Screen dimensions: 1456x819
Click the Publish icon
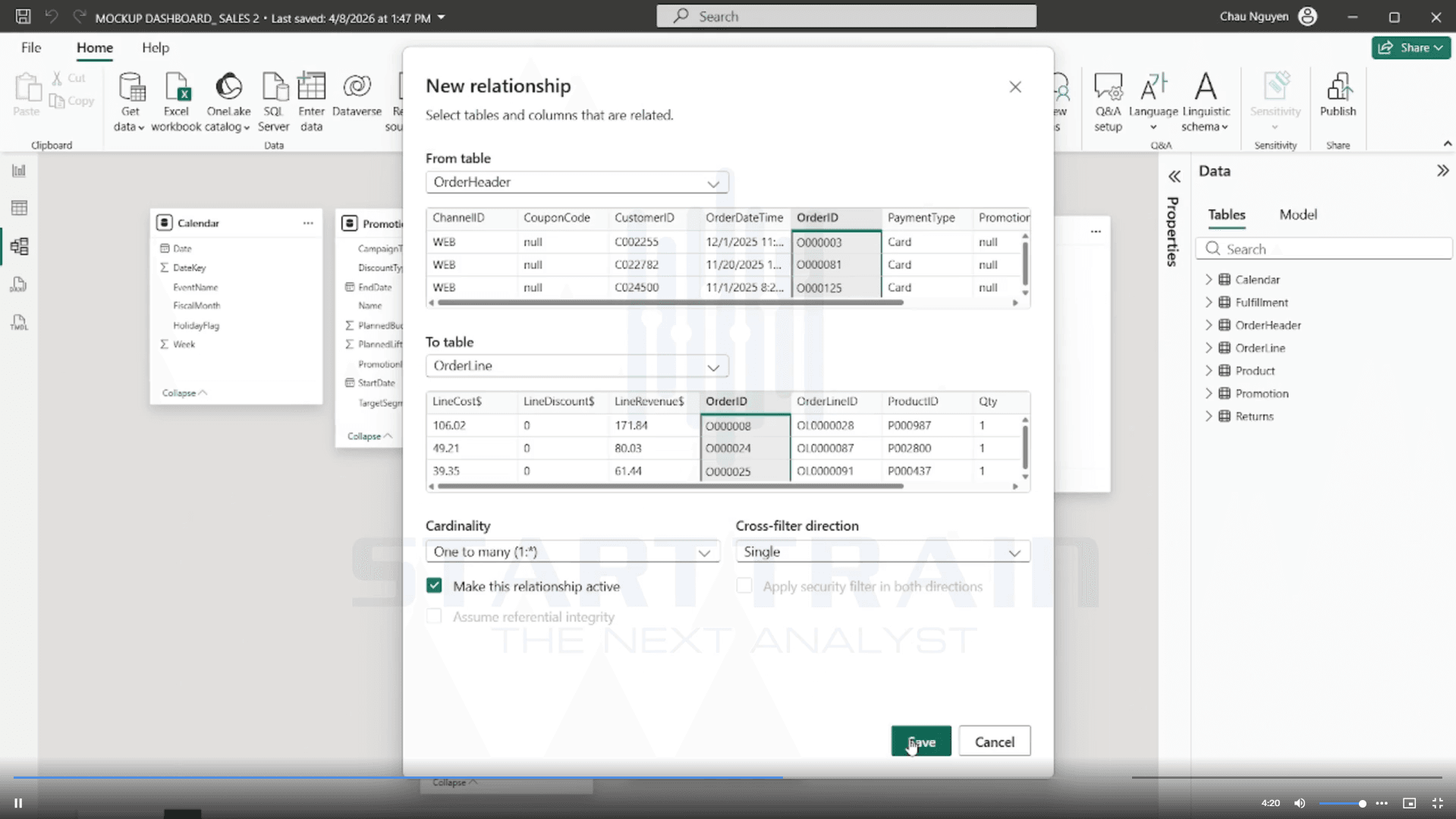[x=1338, y=87]
